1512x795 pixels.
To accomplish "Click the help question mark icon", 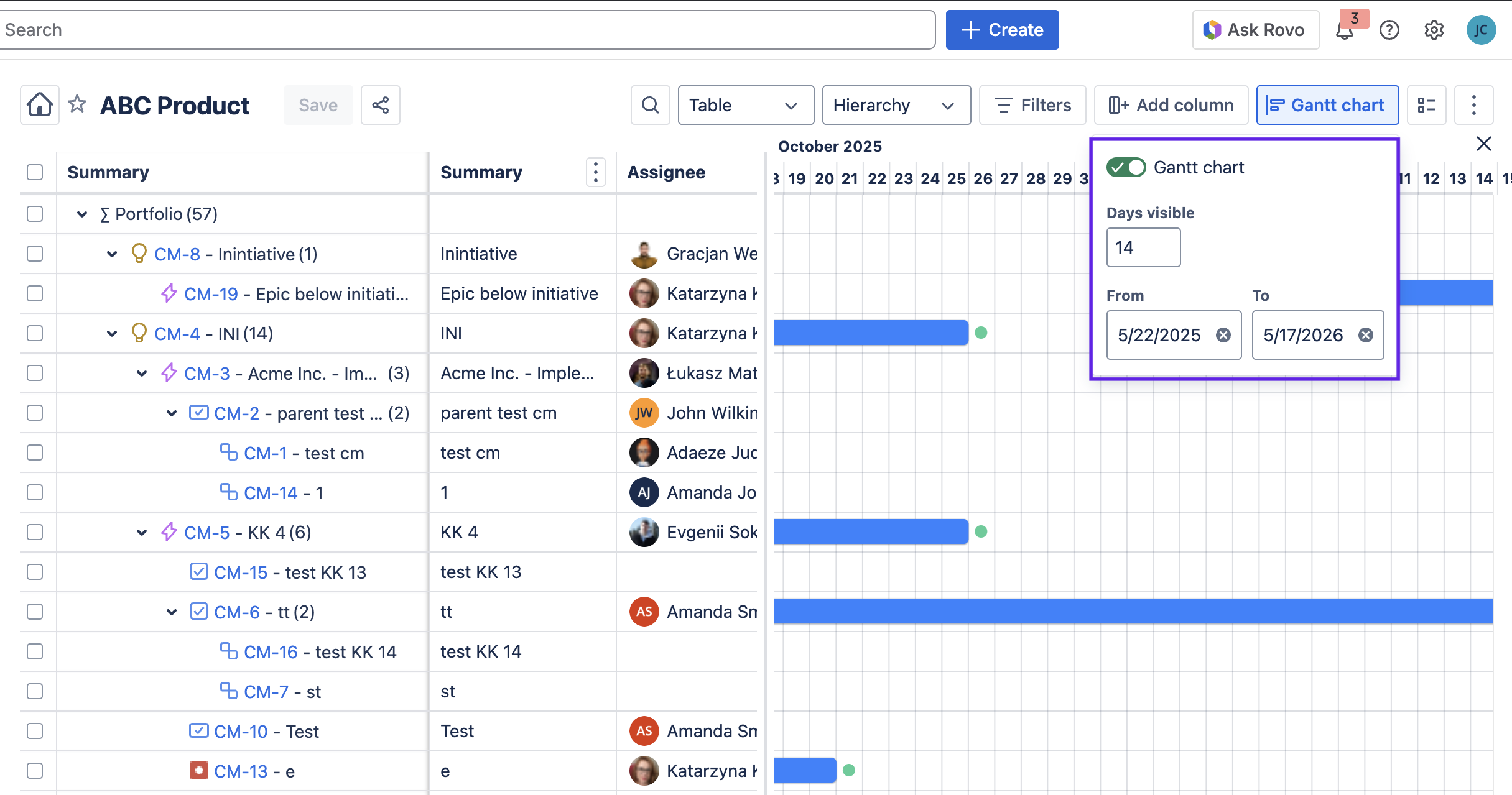I will tap(1389, 29).
